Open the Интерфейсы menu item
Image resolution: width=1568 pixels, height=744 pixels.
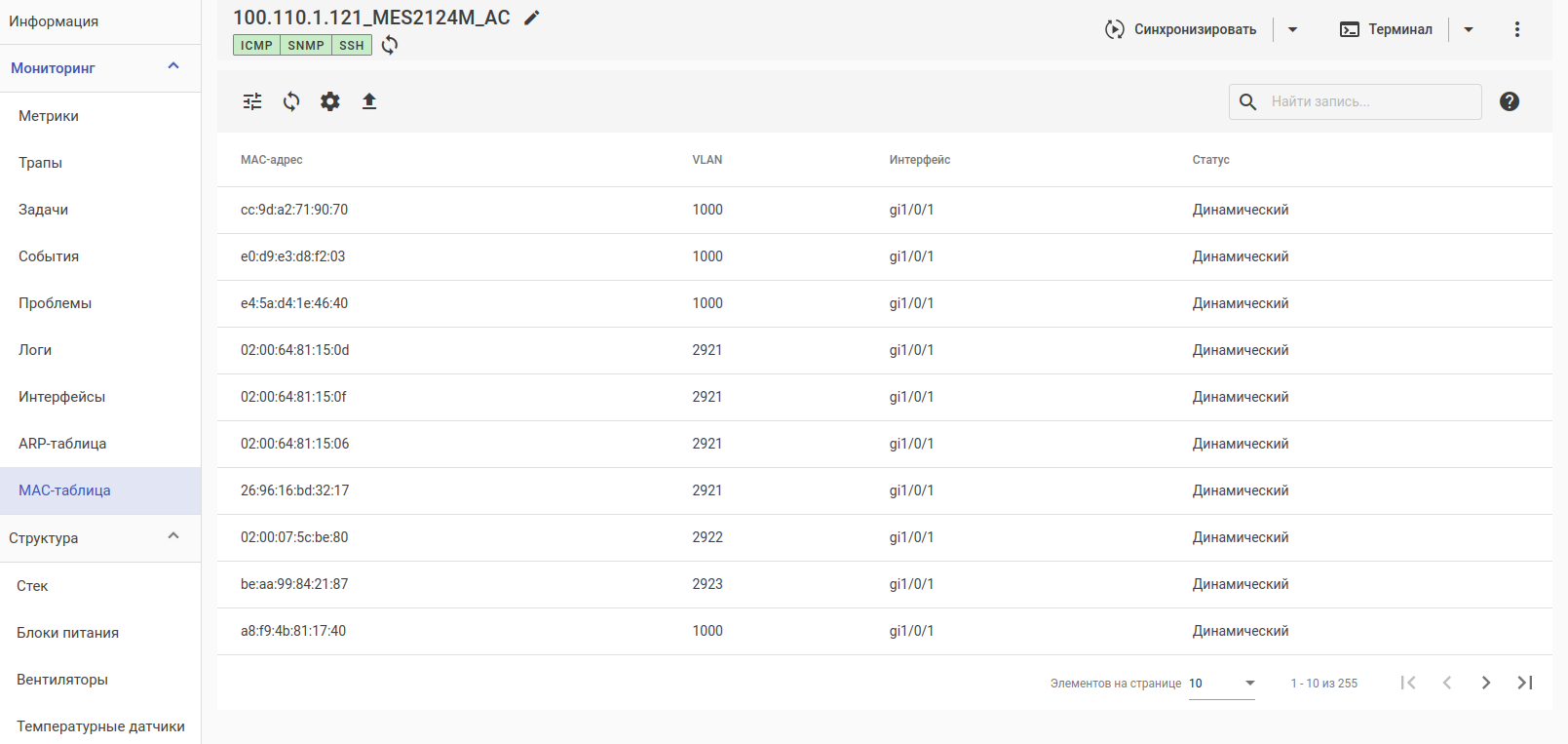61,397
